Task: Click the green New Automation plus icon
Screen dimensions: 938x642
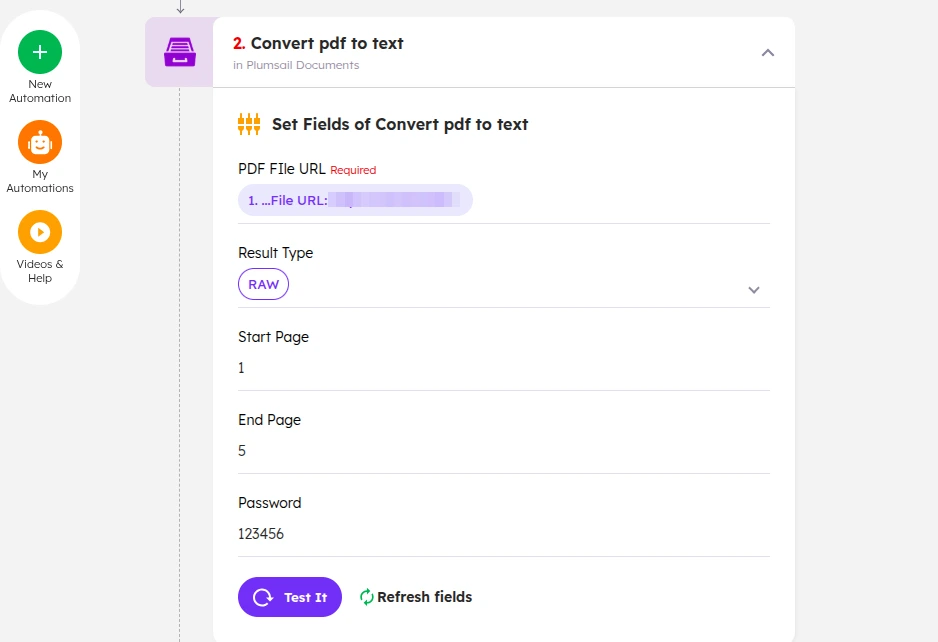Action: pyautogui.click(x=40, y=52)
